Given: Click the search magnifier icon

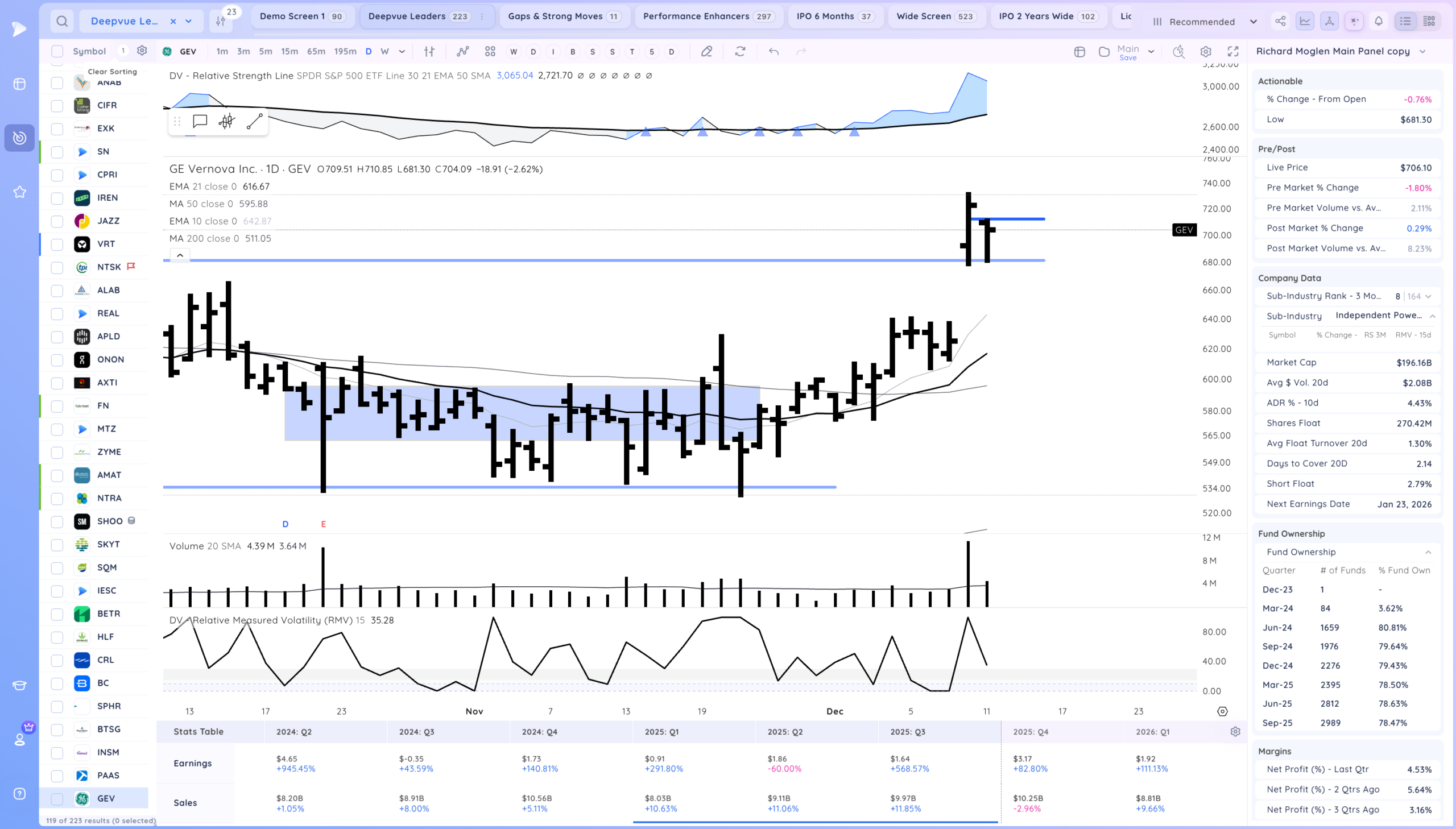Looking at the screenshot, I should tap(62, 22).
